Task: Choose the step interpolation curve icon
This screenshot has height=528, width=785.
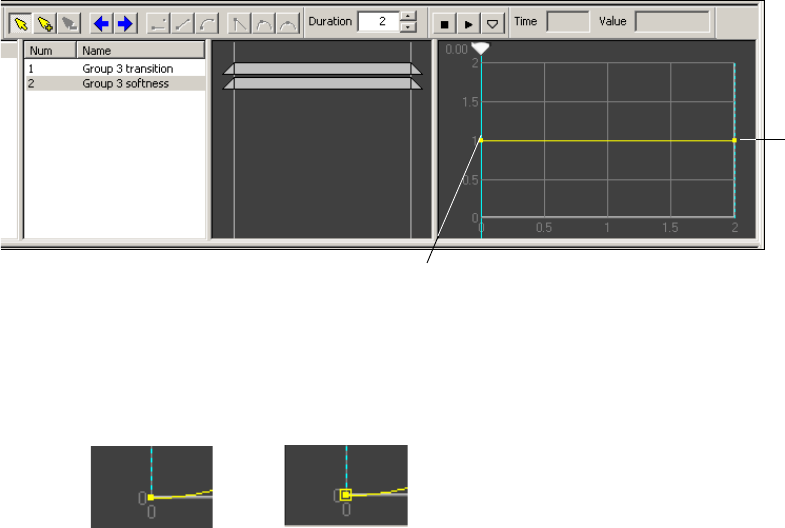Action: [159, 24]
